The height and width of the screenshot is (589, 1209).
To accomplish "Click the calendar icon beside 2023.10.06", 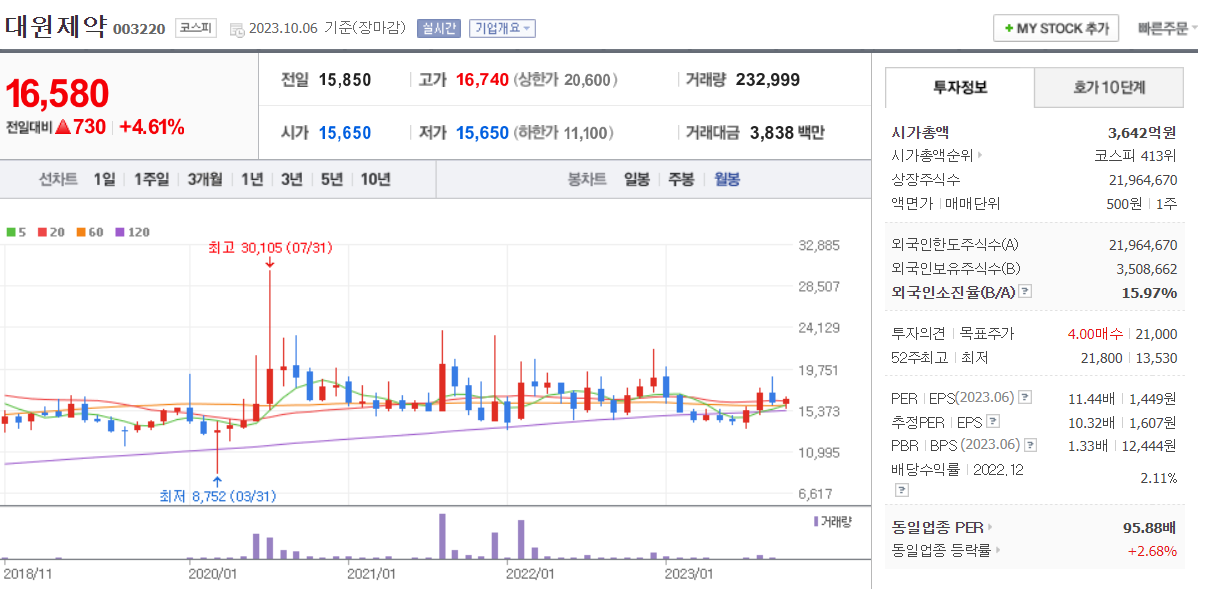I will point(236,29).
